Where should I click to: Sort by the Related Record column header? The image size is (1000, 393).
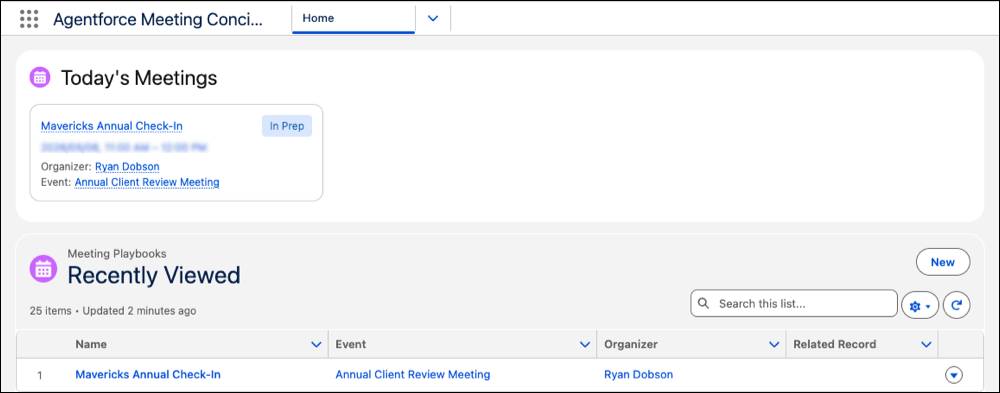835,345
